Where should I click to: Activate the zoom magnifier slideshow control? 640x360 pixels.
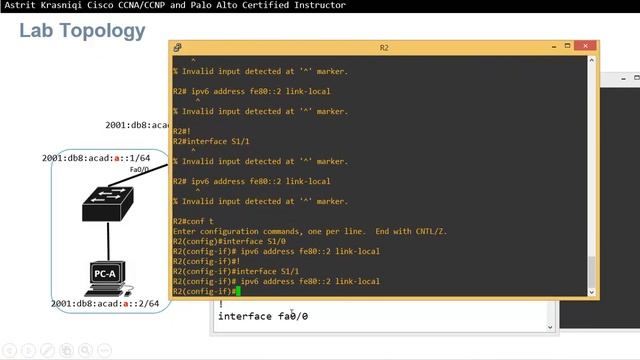(x=85, y=350)
